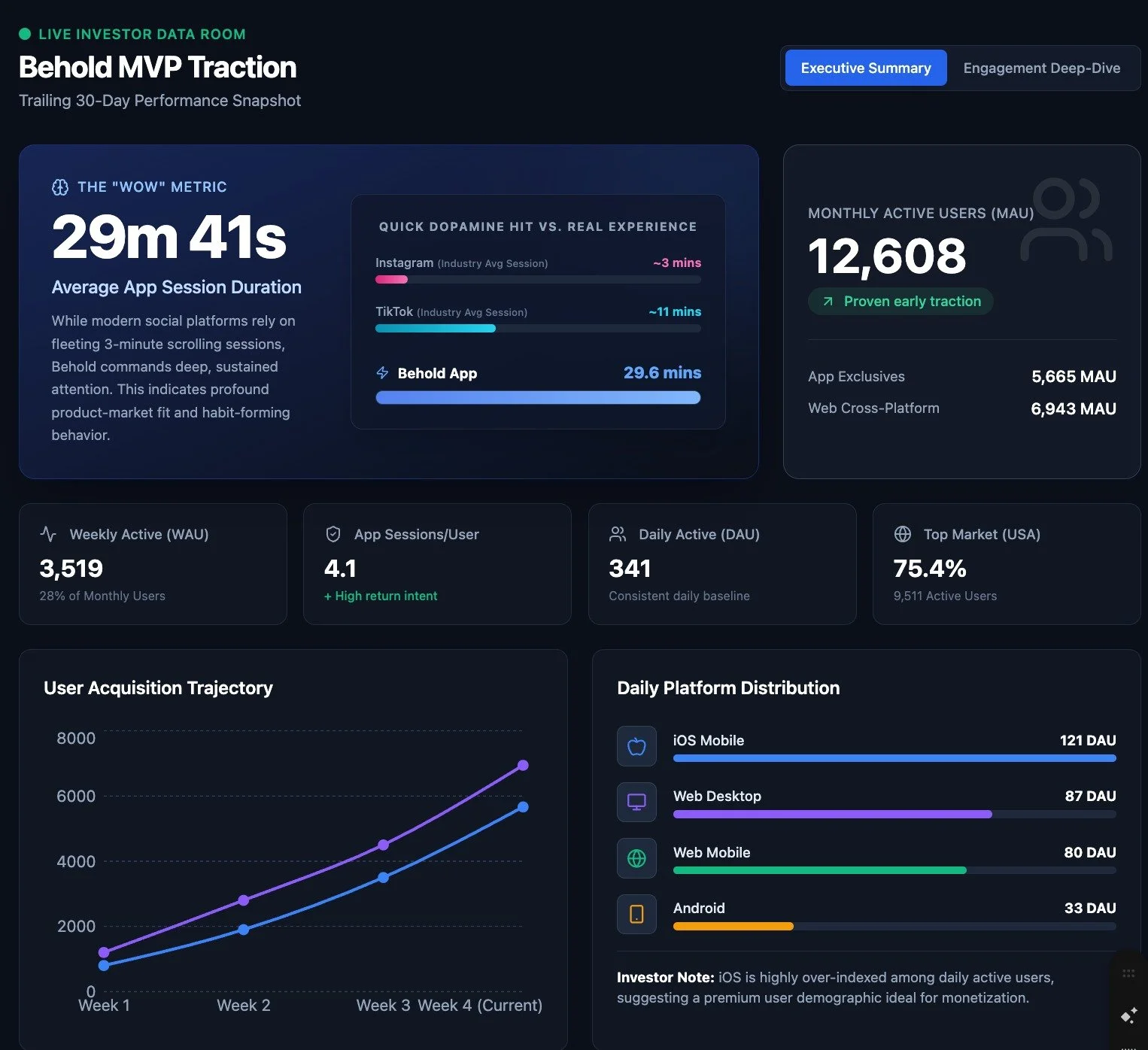1148x1050 pixels.
Task: Click the dotted grid handle above the sparkle icon
Action: [1128, 973]
